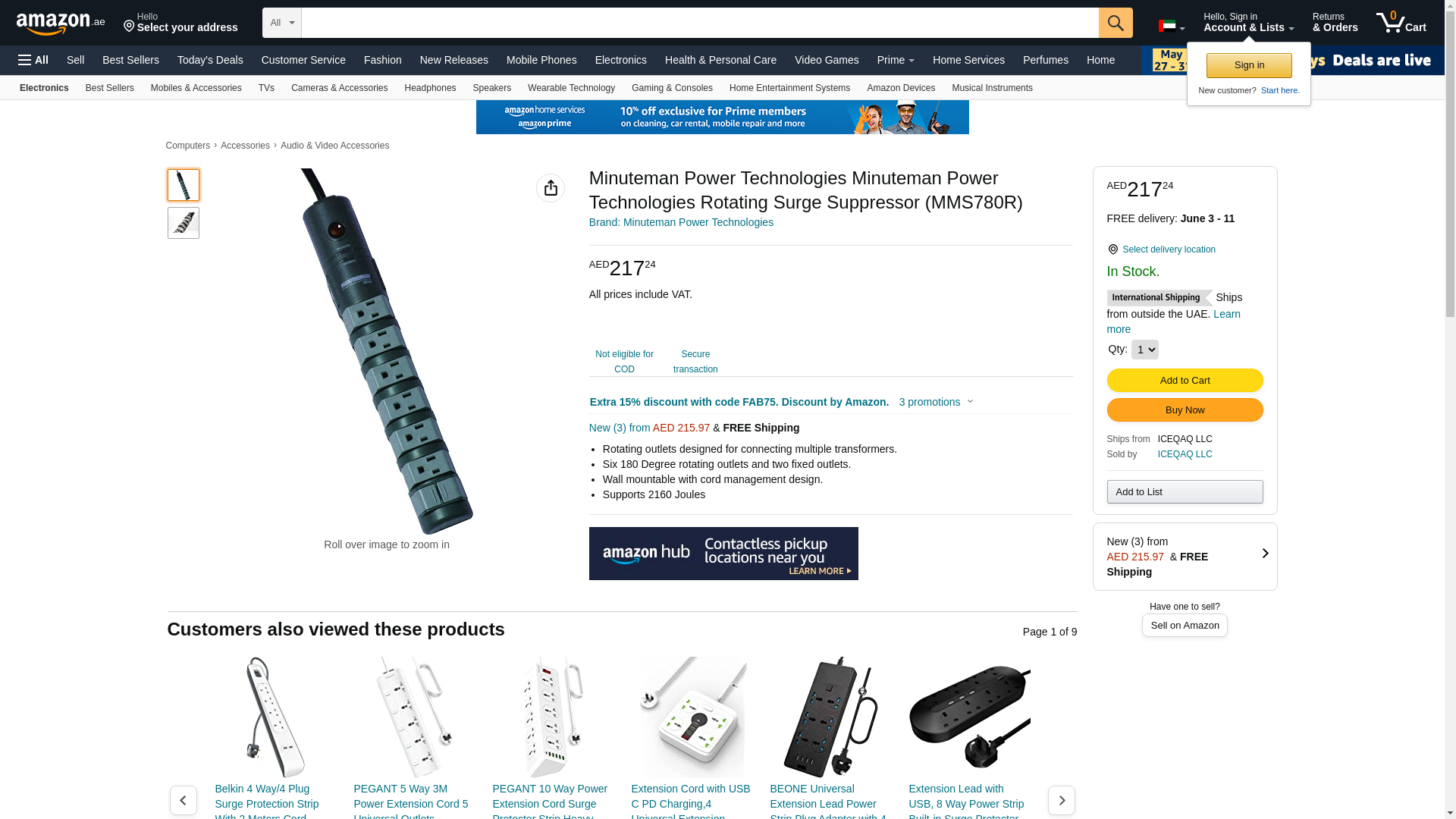Click the share icon beside product image
Viewport: 1456px width, 819px height.
coord(551,188)
